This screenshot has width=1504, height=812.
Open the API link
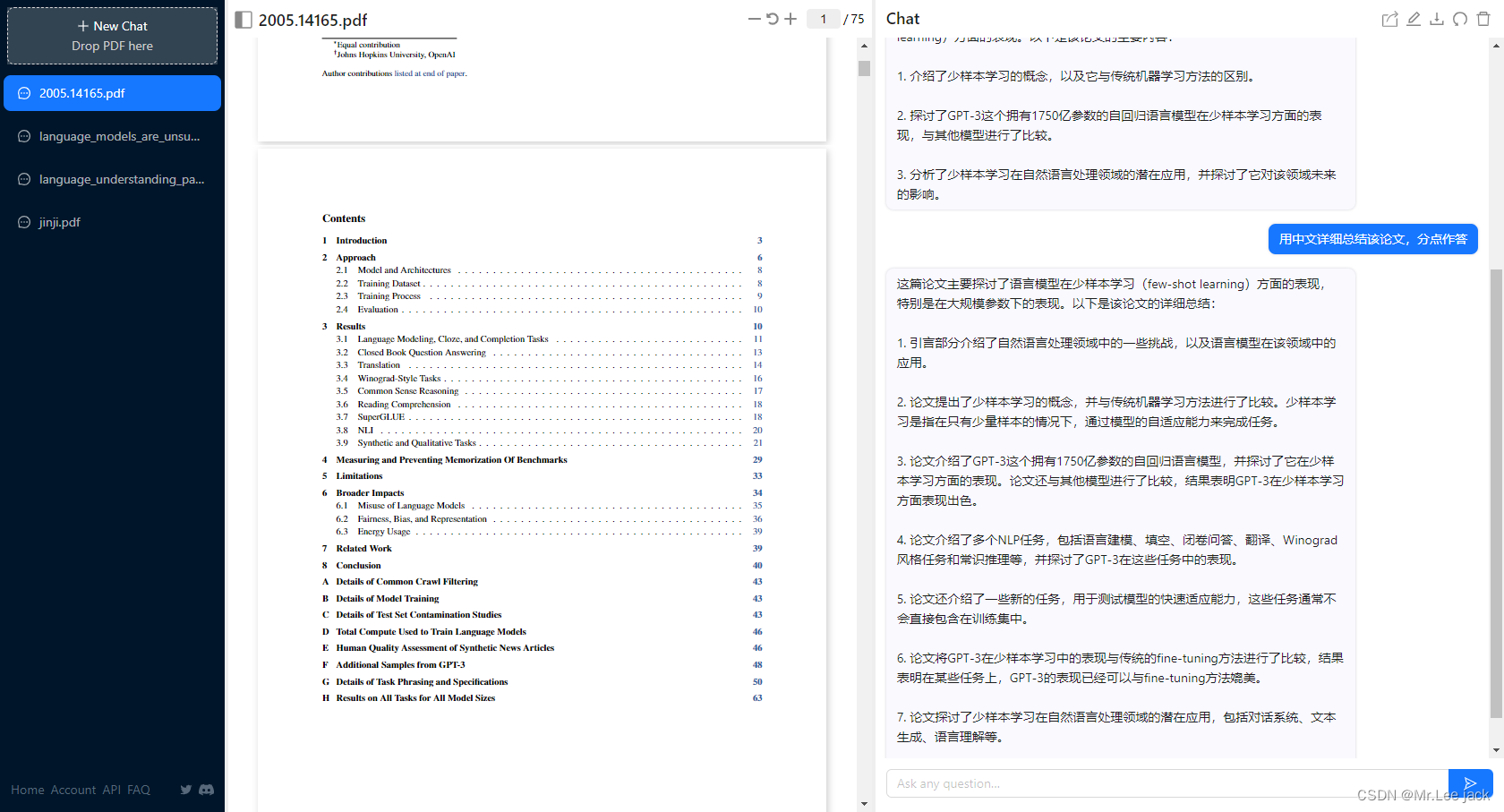[x=111, y=790]
